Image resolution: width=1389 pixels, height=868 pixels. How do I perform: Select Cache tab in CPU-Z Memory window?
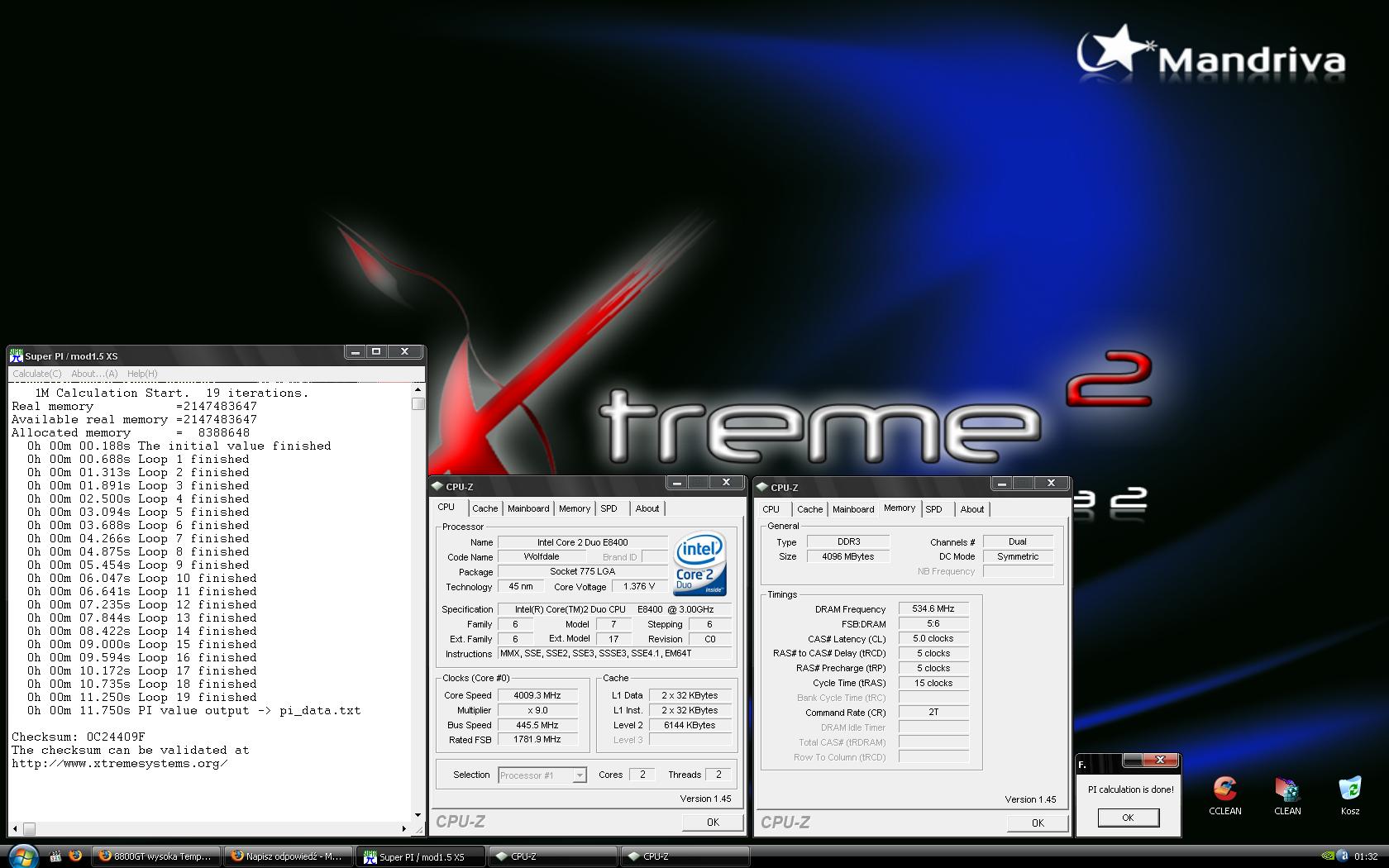point(810,510)
